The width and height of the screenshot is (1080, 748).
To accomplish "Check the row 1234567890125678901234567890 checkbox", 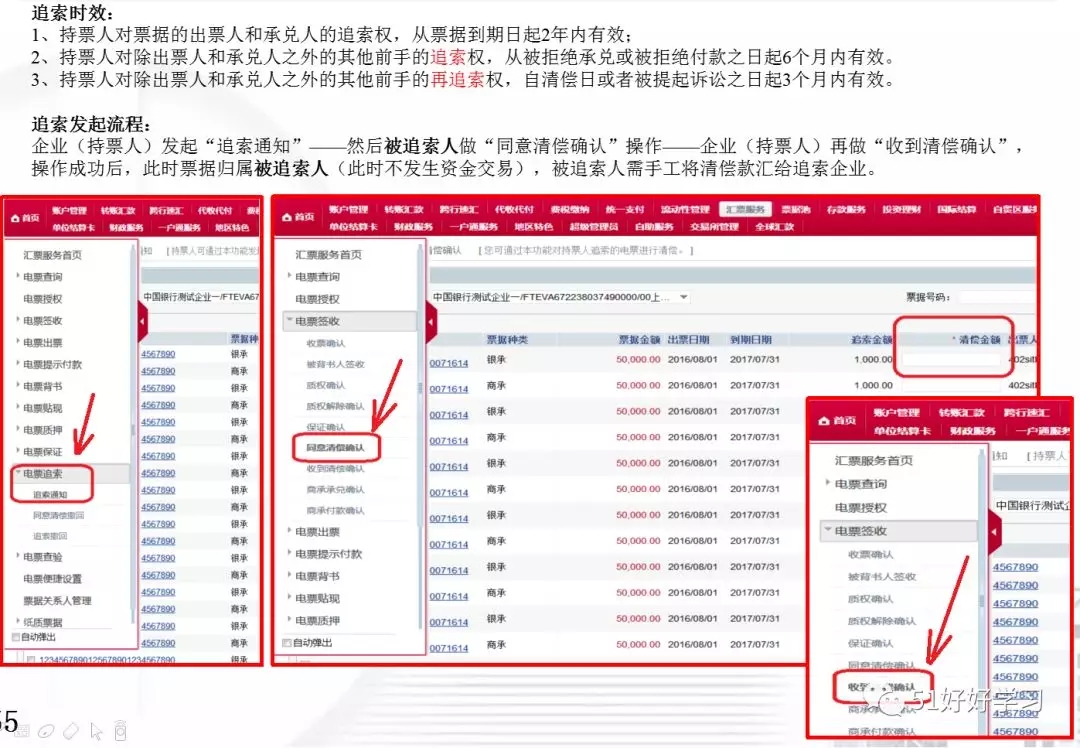I will 31,660.
